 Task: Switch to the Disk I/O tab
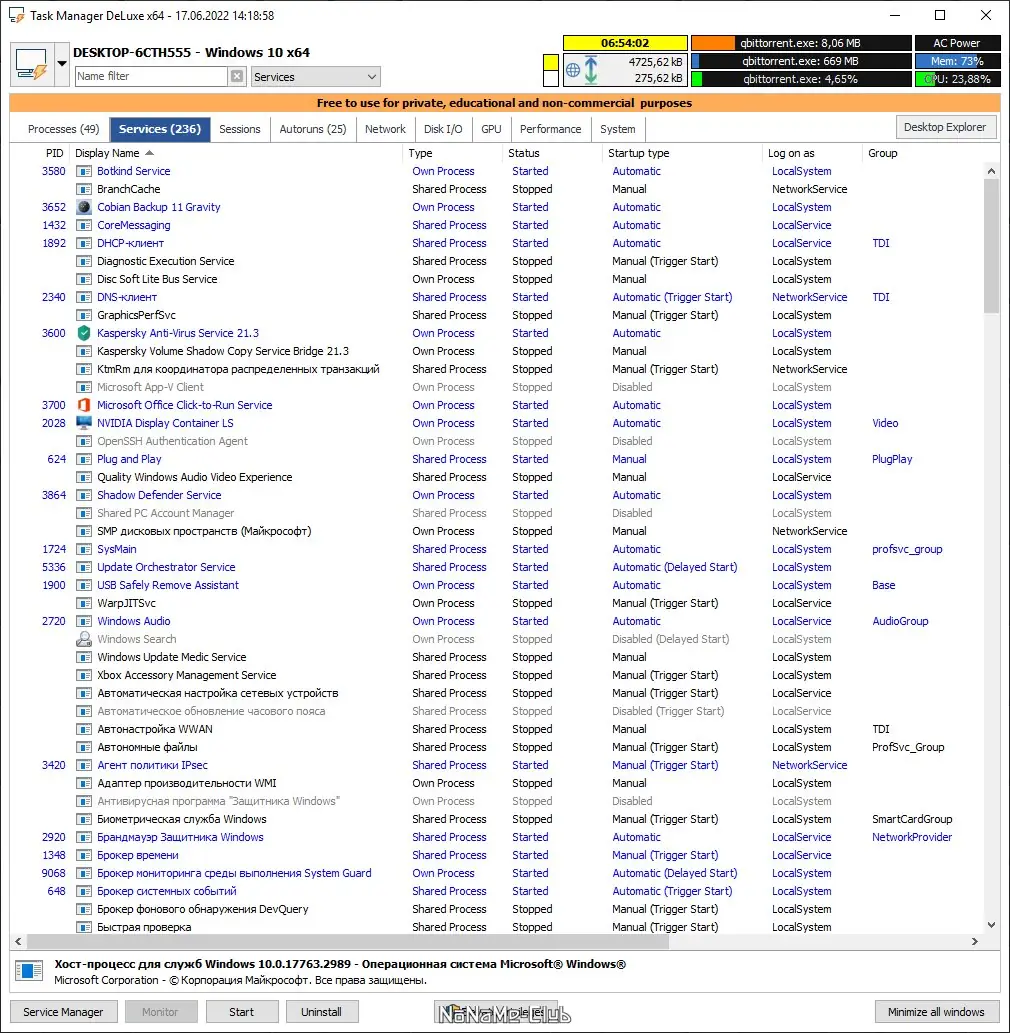coord(443,129)
